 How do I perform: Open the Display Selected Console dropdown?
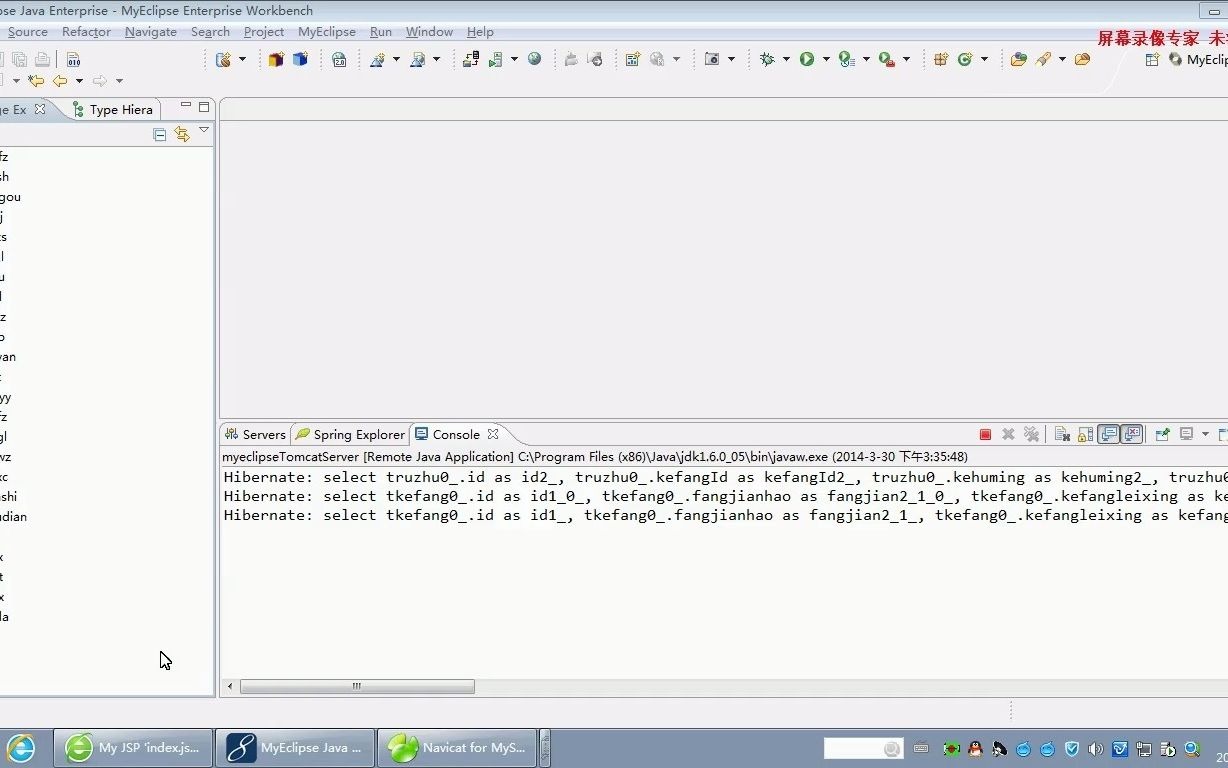(1205, 434)
